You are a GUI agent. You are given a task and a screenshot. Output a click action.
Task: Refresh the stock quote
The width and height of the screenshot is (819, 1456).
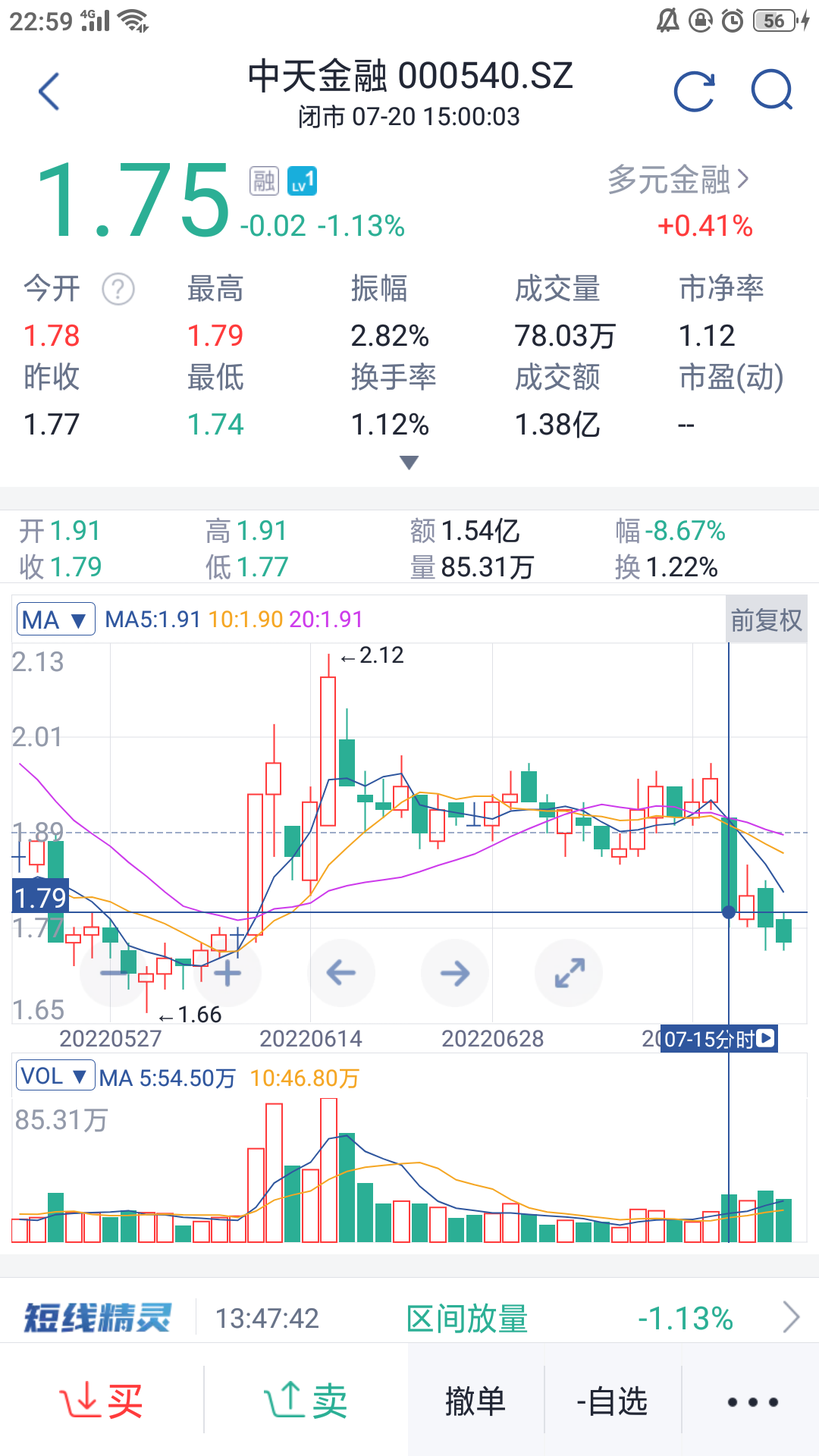(x=695, y=92)
